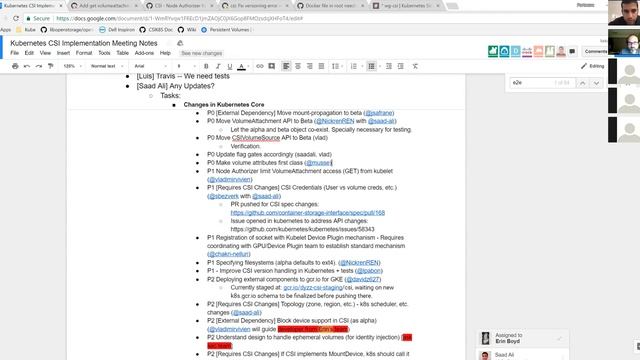Toggle italic formatting

coord(218,66)
